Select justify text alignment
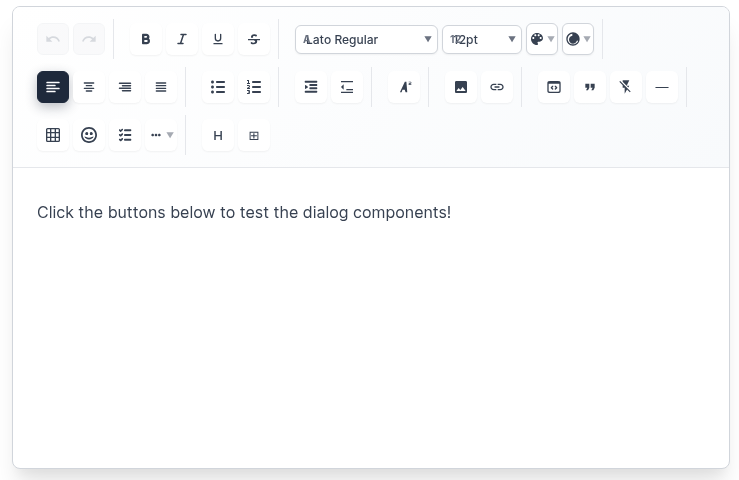This screenshot has width=739, height=480. 161,87
